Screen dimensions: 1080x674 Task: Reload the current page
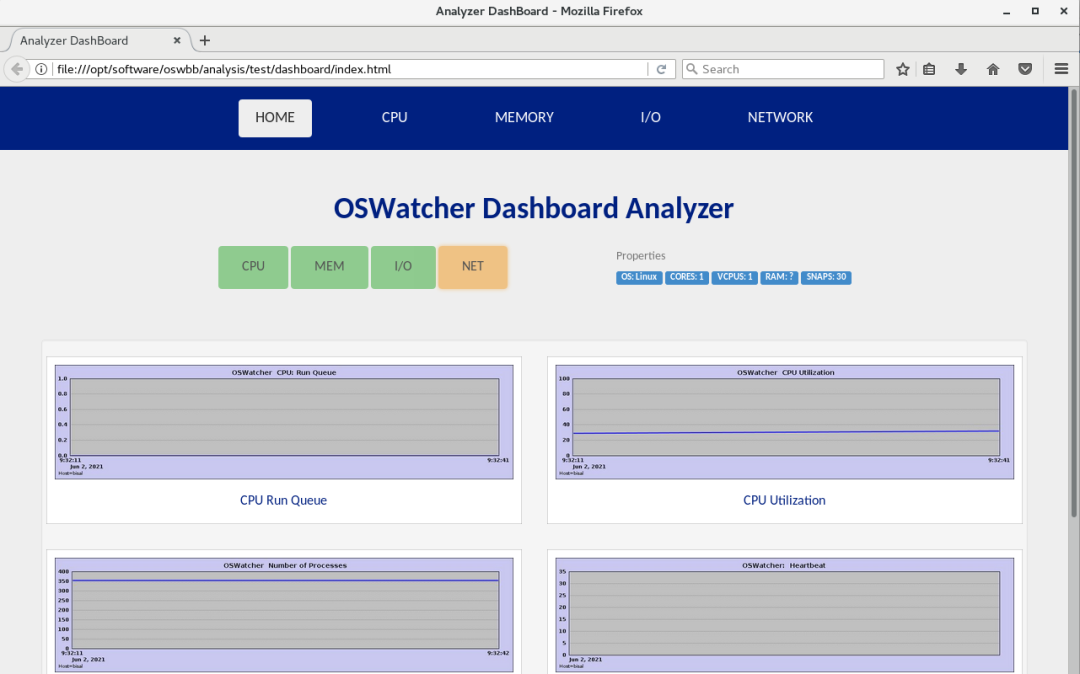(661, 69)
